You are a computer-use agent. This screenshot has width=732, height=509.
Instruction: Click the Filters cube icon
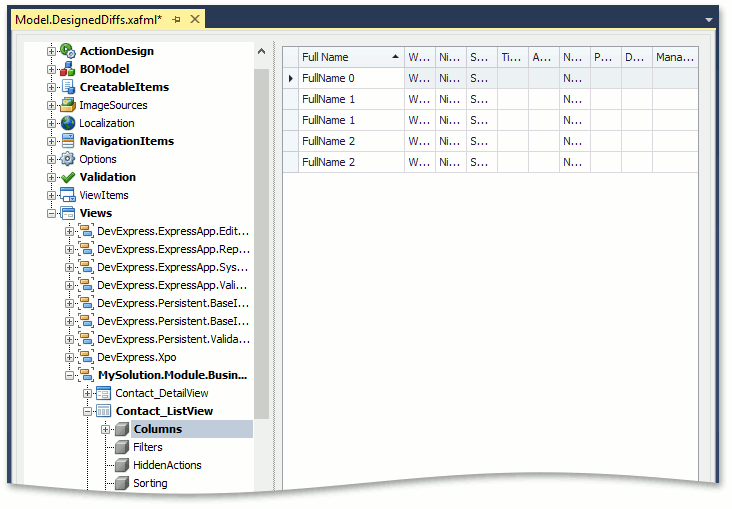(x=122, y=447)
